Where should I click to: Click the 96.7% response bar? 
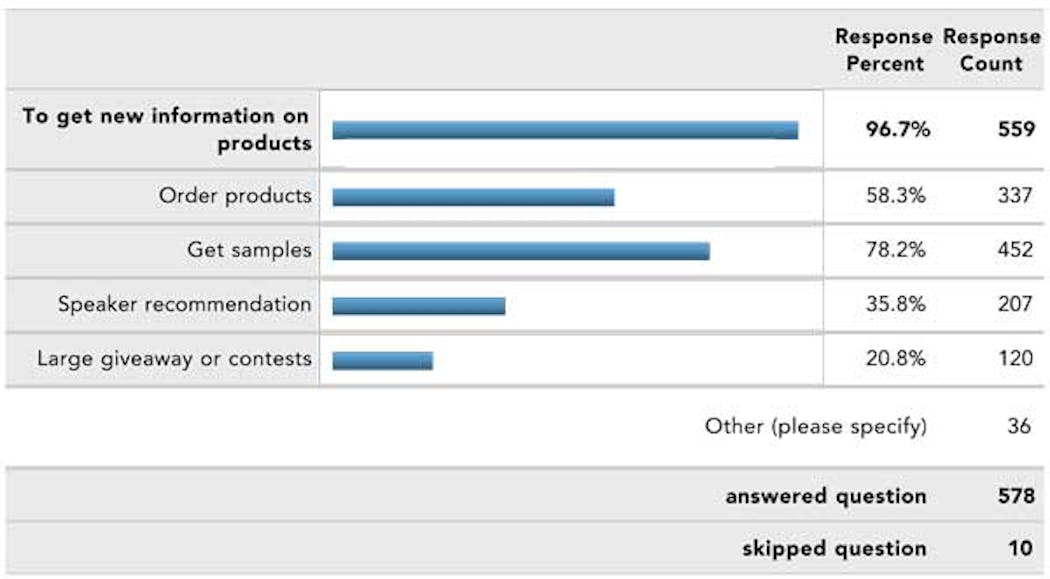click(565, 130)
